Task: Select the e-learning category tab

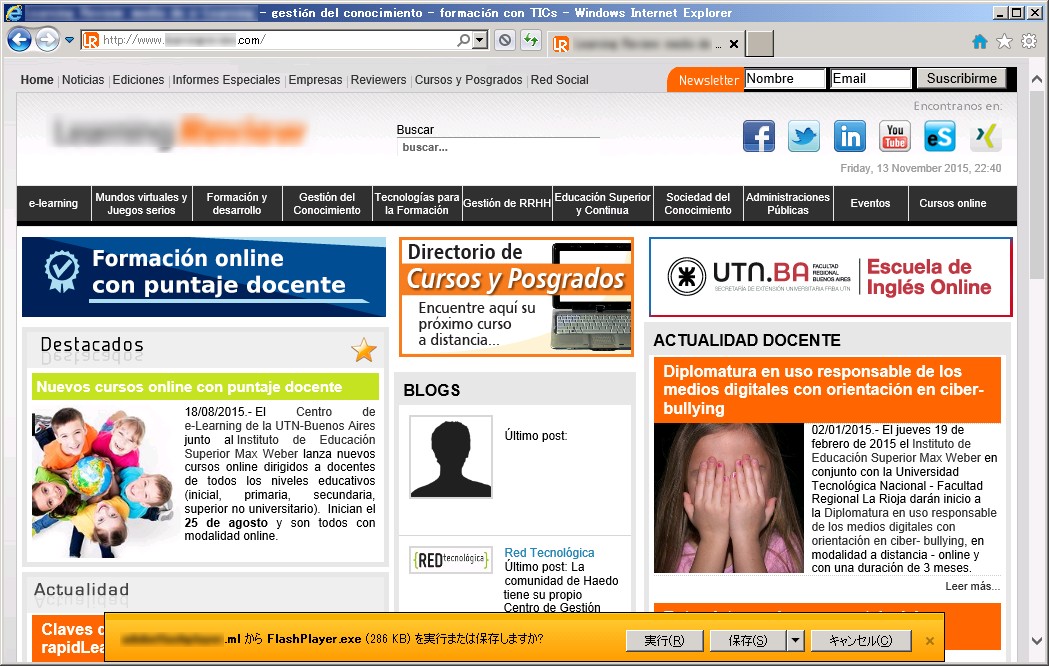Action: click(53, 203)
